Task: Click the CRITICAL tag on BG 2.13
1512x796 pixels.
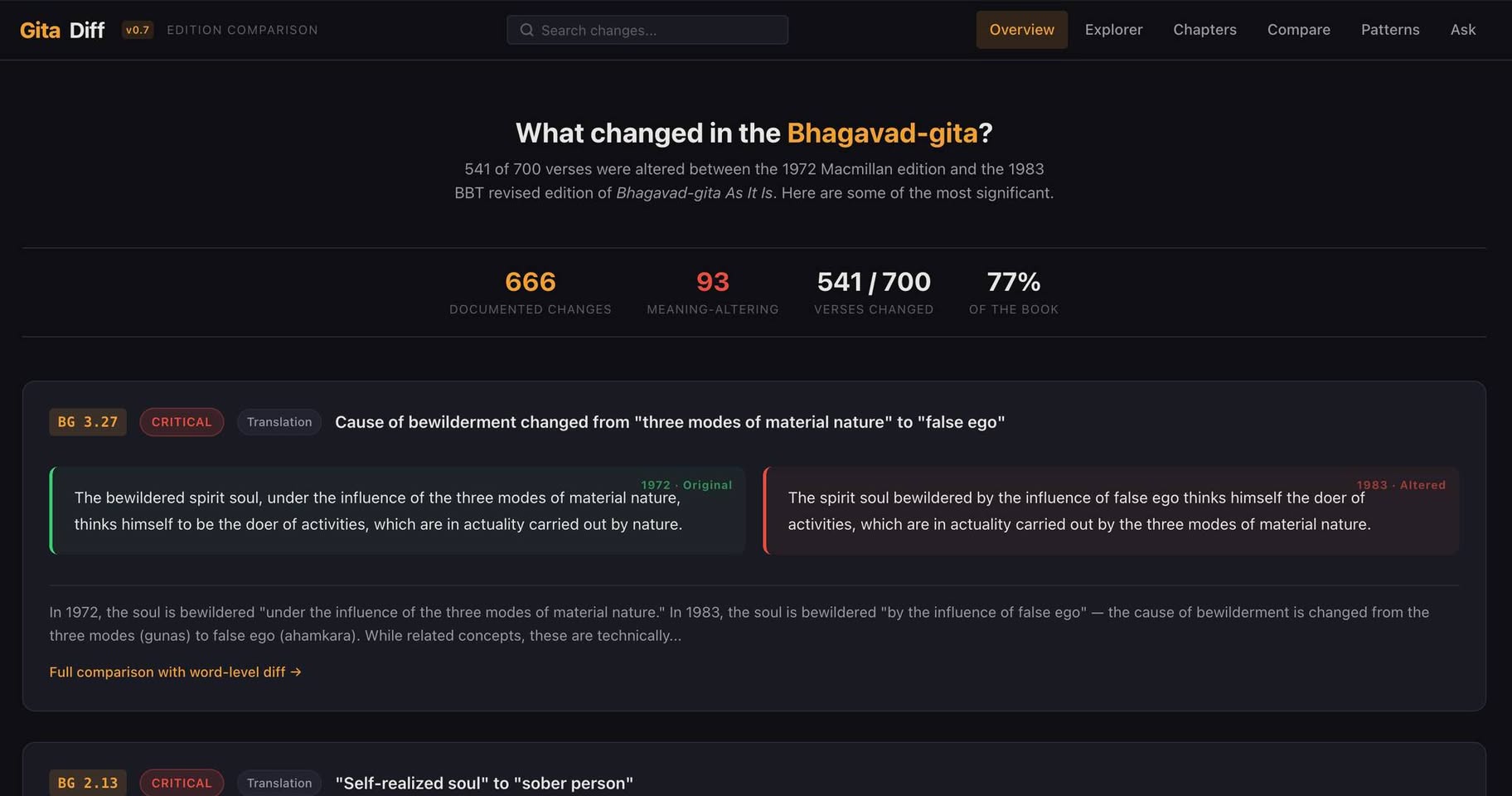Action: (x=182, y=783)
